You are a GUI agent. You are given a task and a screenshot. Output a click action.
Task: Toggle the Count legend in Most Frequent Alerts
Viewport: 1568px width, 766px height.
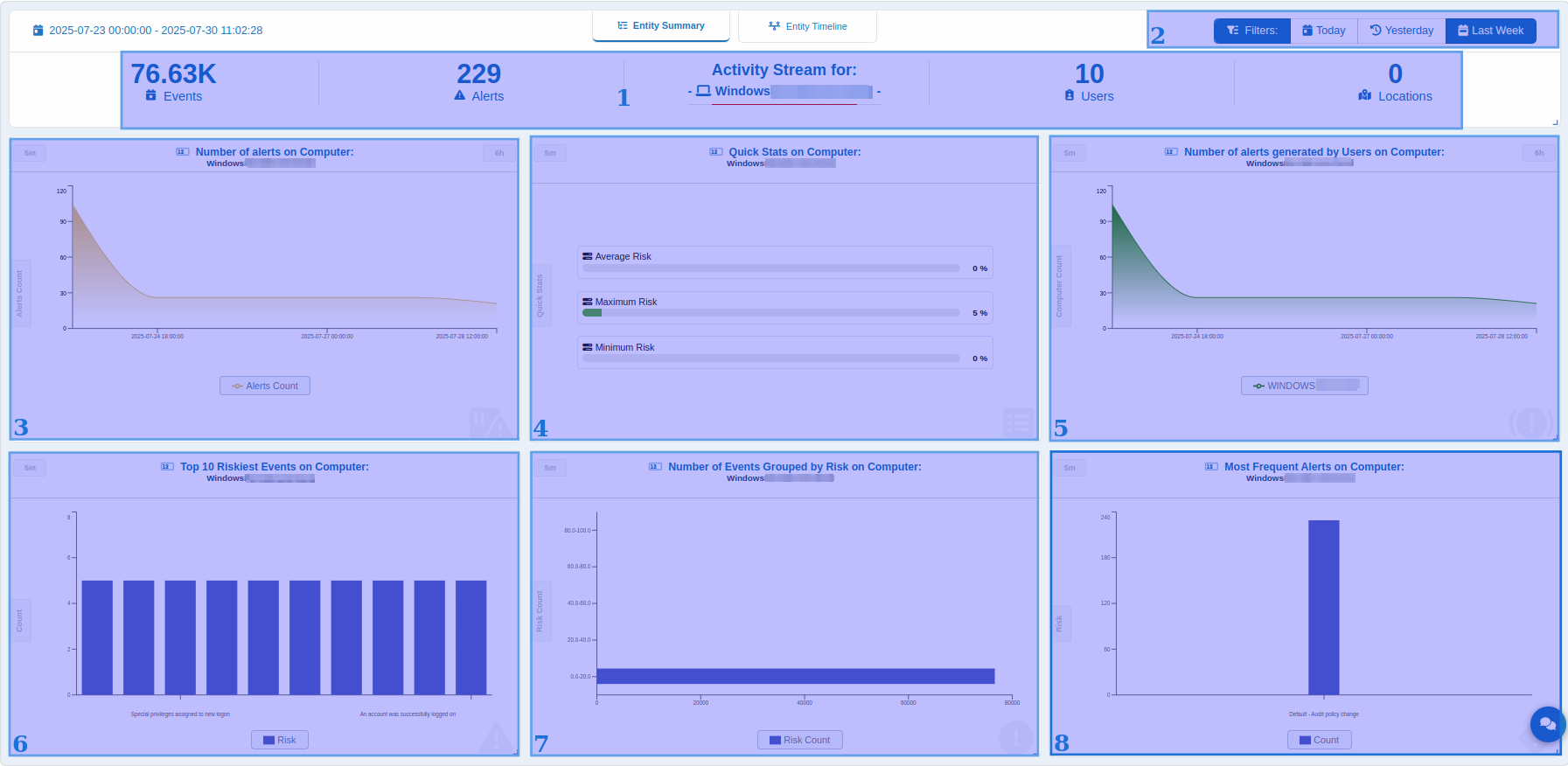click(1319, 740)
